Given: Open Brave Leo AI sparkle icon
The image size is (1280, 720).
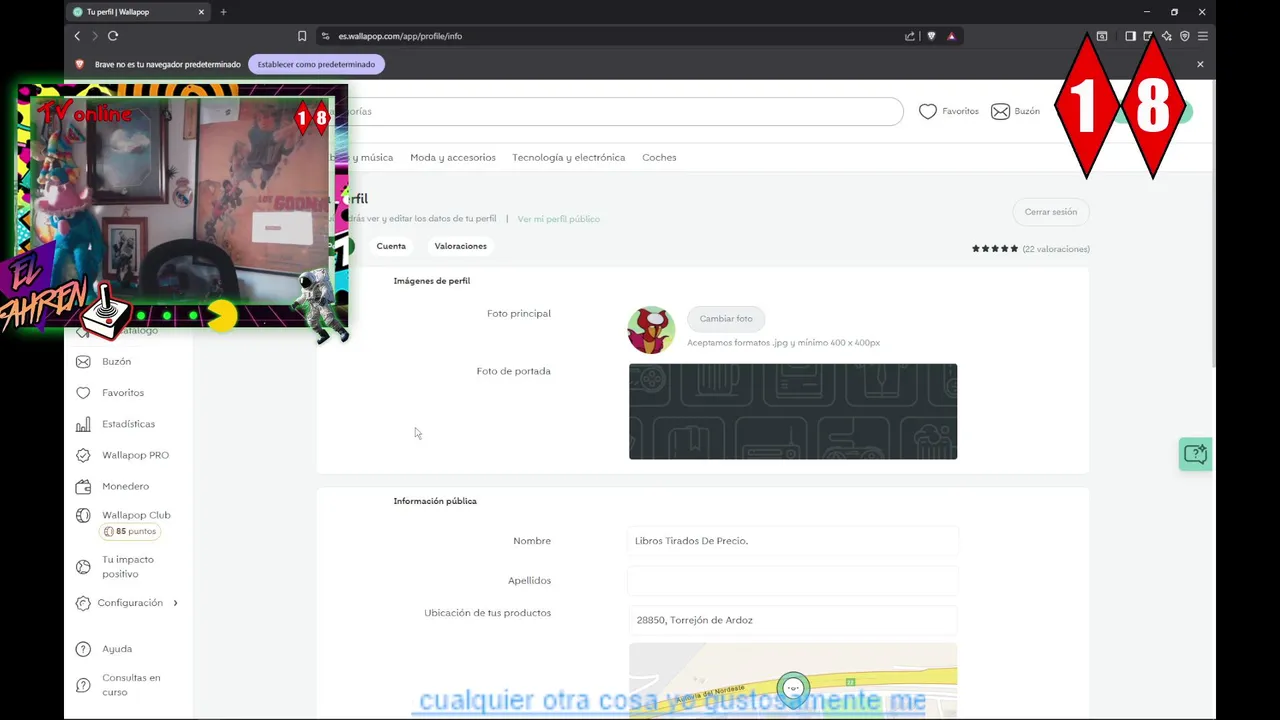Looking at the screenshot, I should [1167, 36].
